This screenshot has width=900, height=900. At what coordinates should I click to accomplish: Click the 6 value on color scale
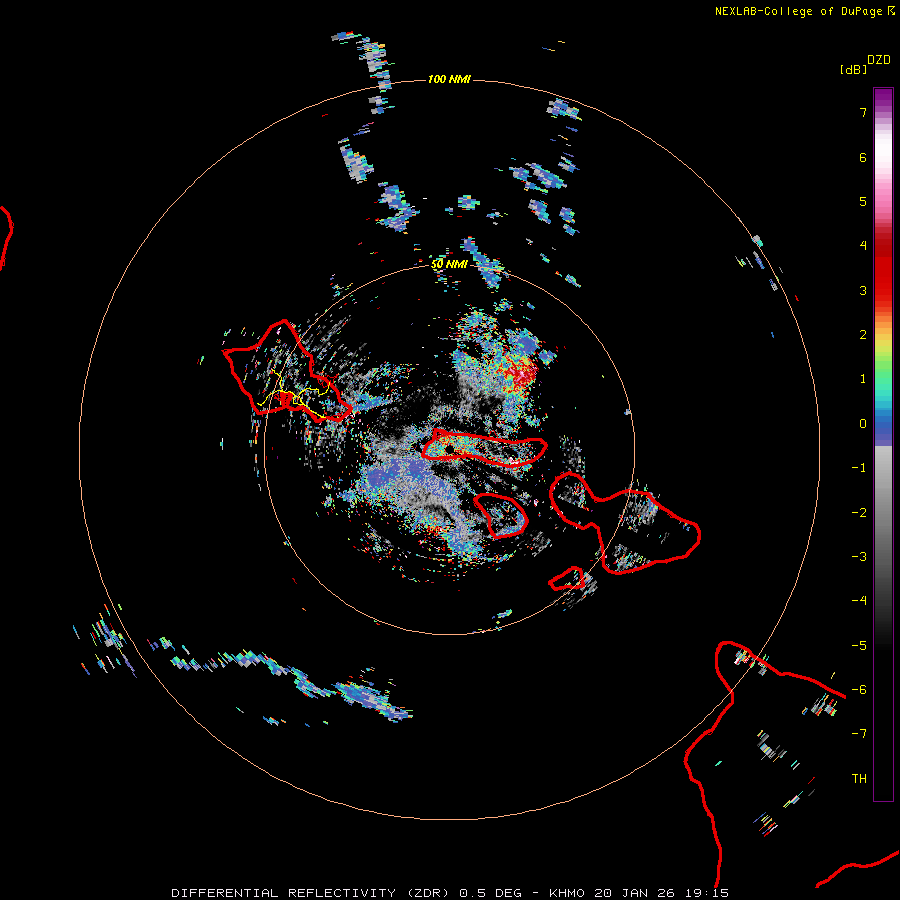[x=863, y=157]
